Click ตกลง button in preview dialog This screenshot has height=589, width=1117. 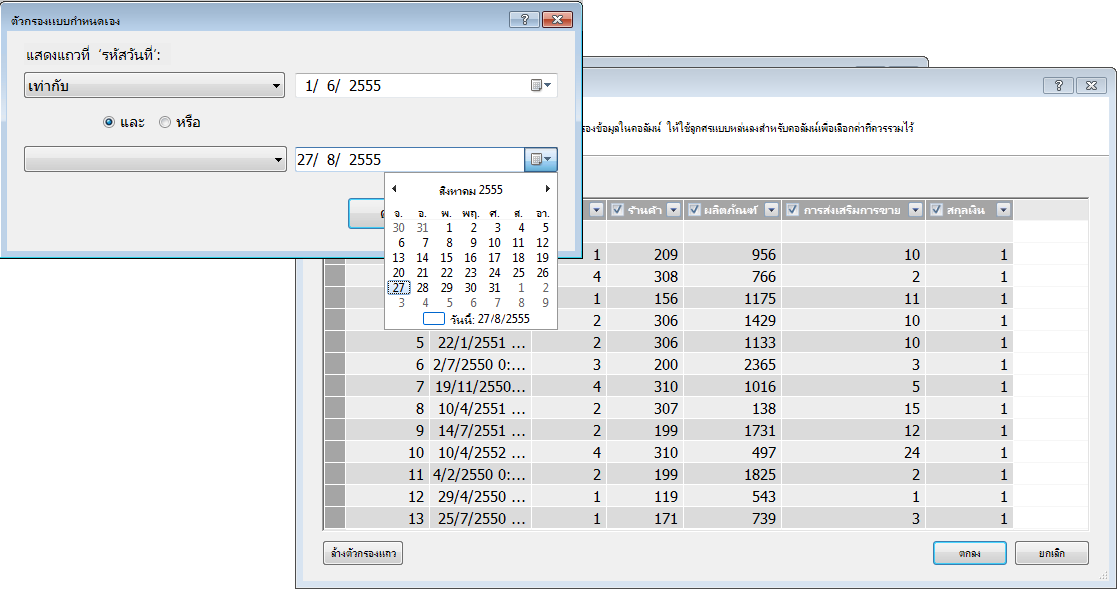970,553
